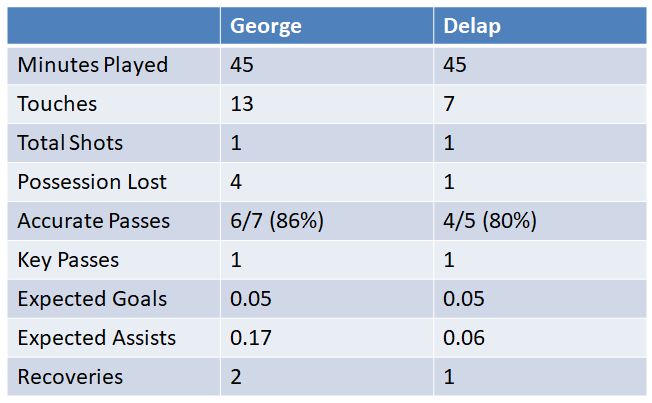Select the Minutes Played row label
Viewport: 652px width, 403px height.
click(93, 65)
